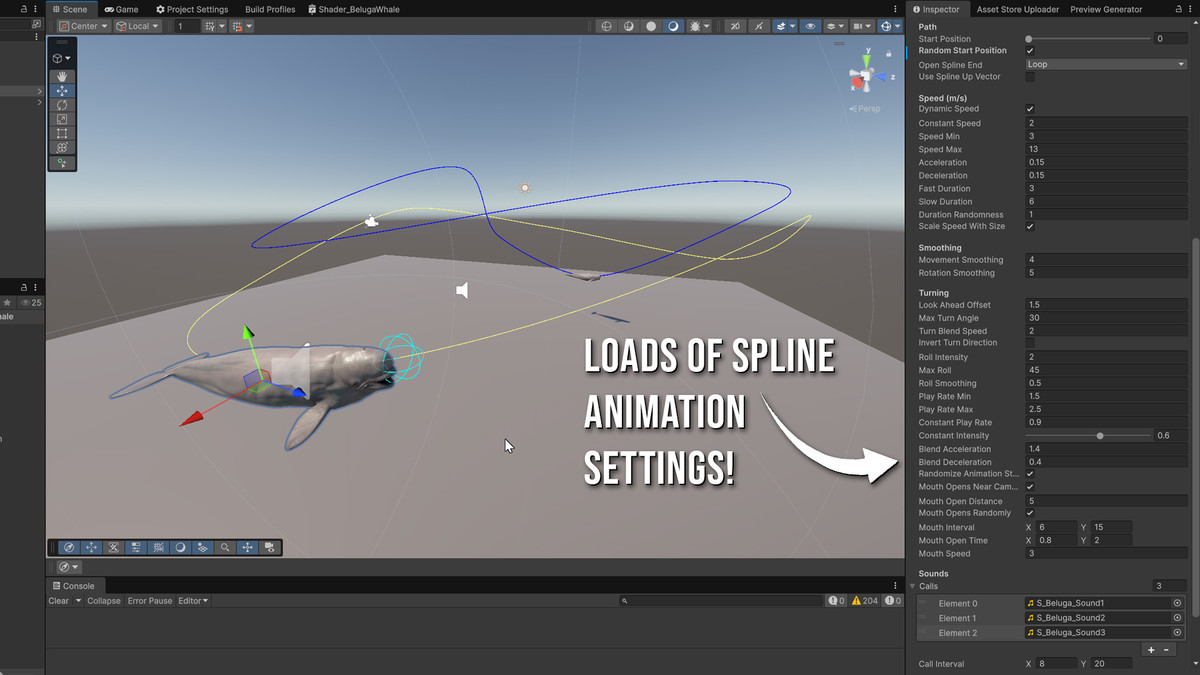Toggle the Scale Speed With Size checkbox
Screen dimensions: 1200x675
coord(1030,227)
